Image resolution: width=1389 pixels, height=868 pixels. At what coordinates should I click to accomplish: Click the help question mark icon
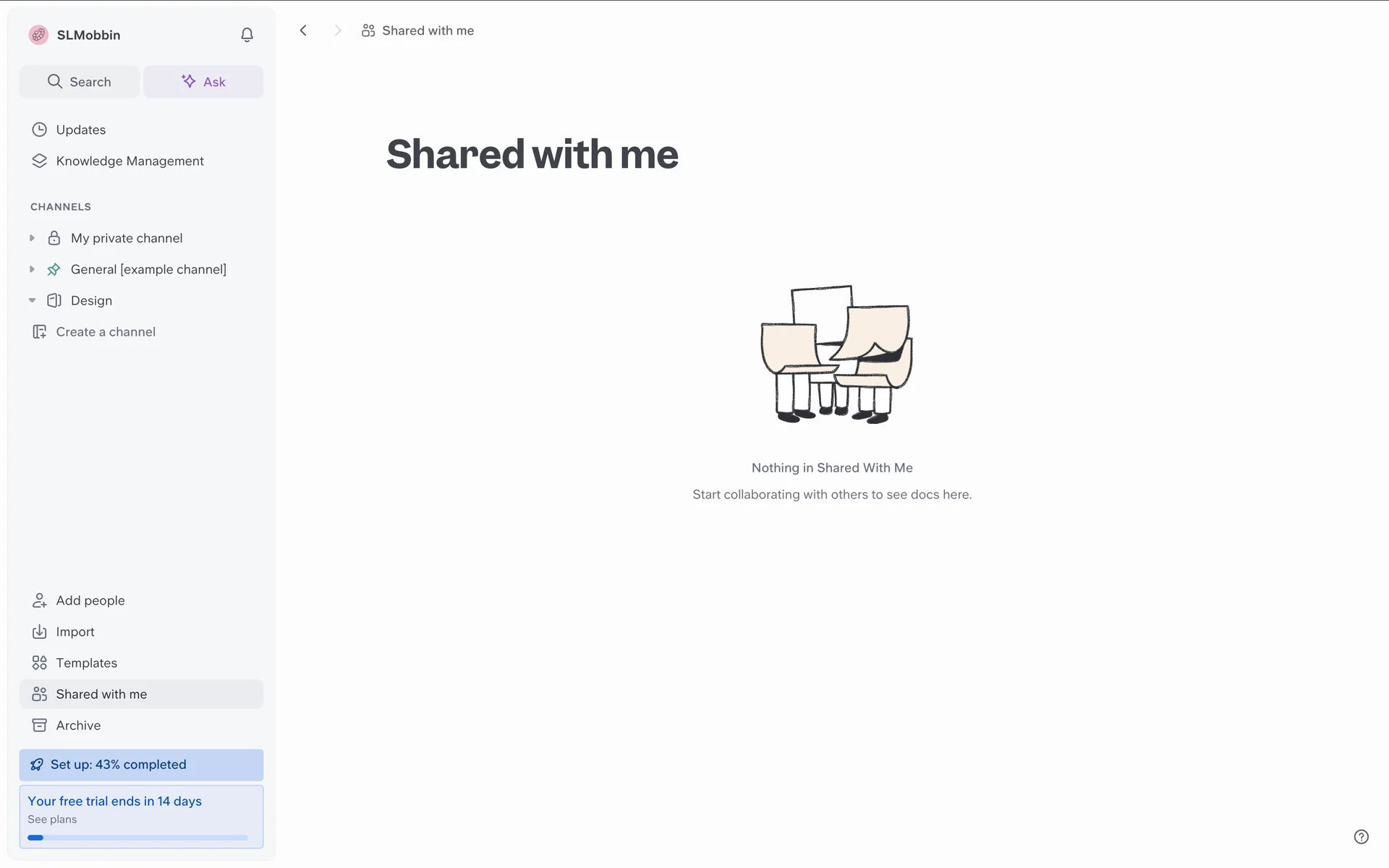pyautogui.click(x=1361, y=836)
